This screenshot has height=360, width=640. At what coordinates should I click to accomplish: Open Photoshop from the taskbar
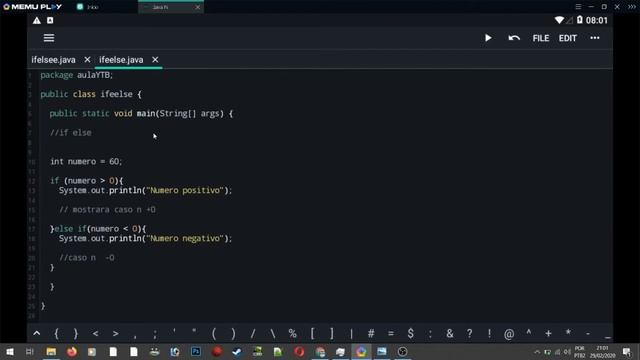click(x=196, y=352)
